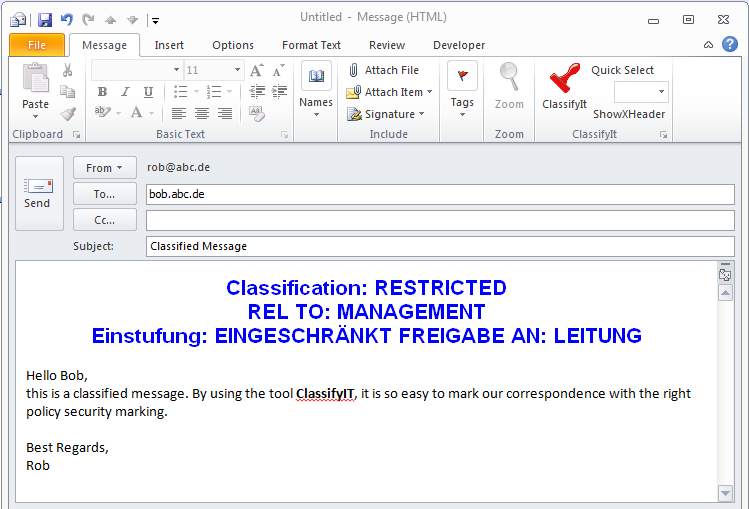Viewport: 749px width, 509px height.
Task: Switch to the Developer tab
Action: coord(459,45)
